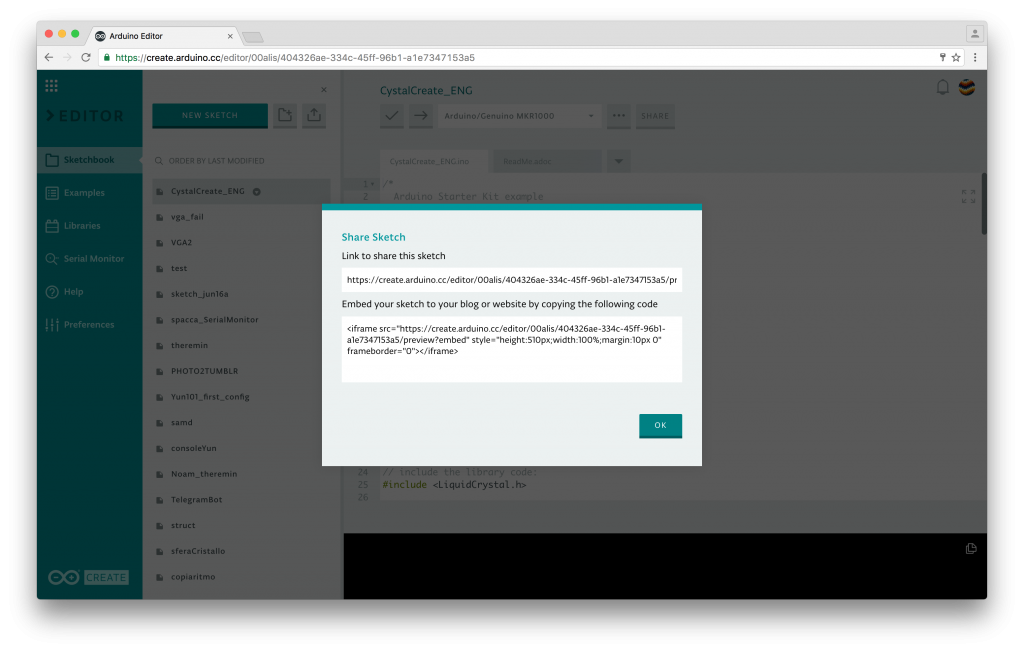Select the Preferences menu item

[x=52, y=324]
